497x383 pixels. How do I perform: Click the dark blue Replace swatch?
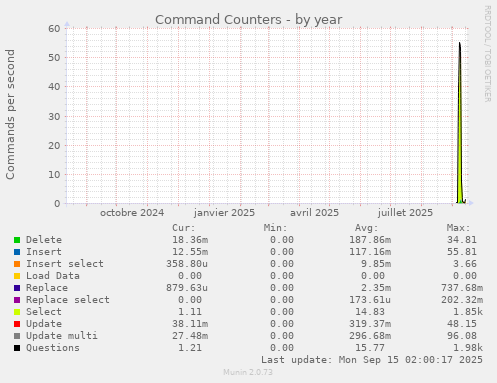[17, 288]
